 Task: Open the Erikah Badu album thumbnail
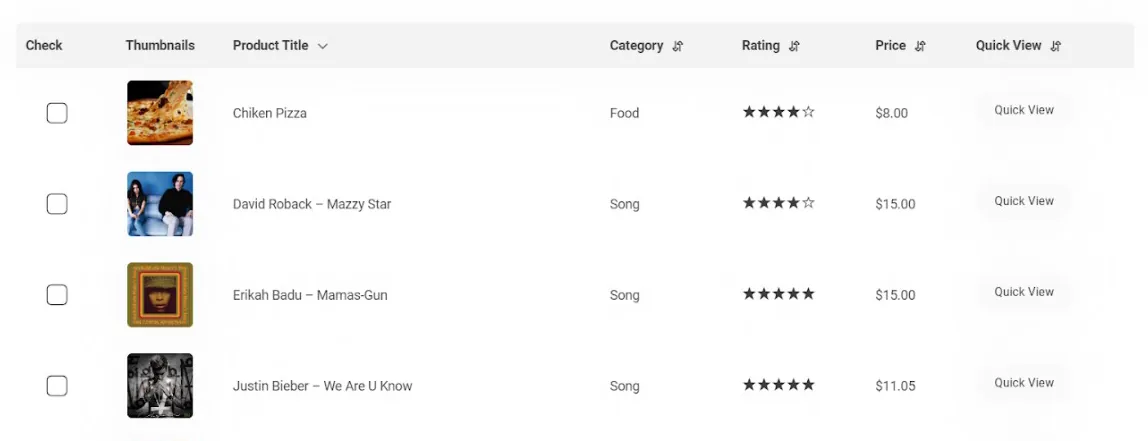pyautogui.click(x=160, y=295)
